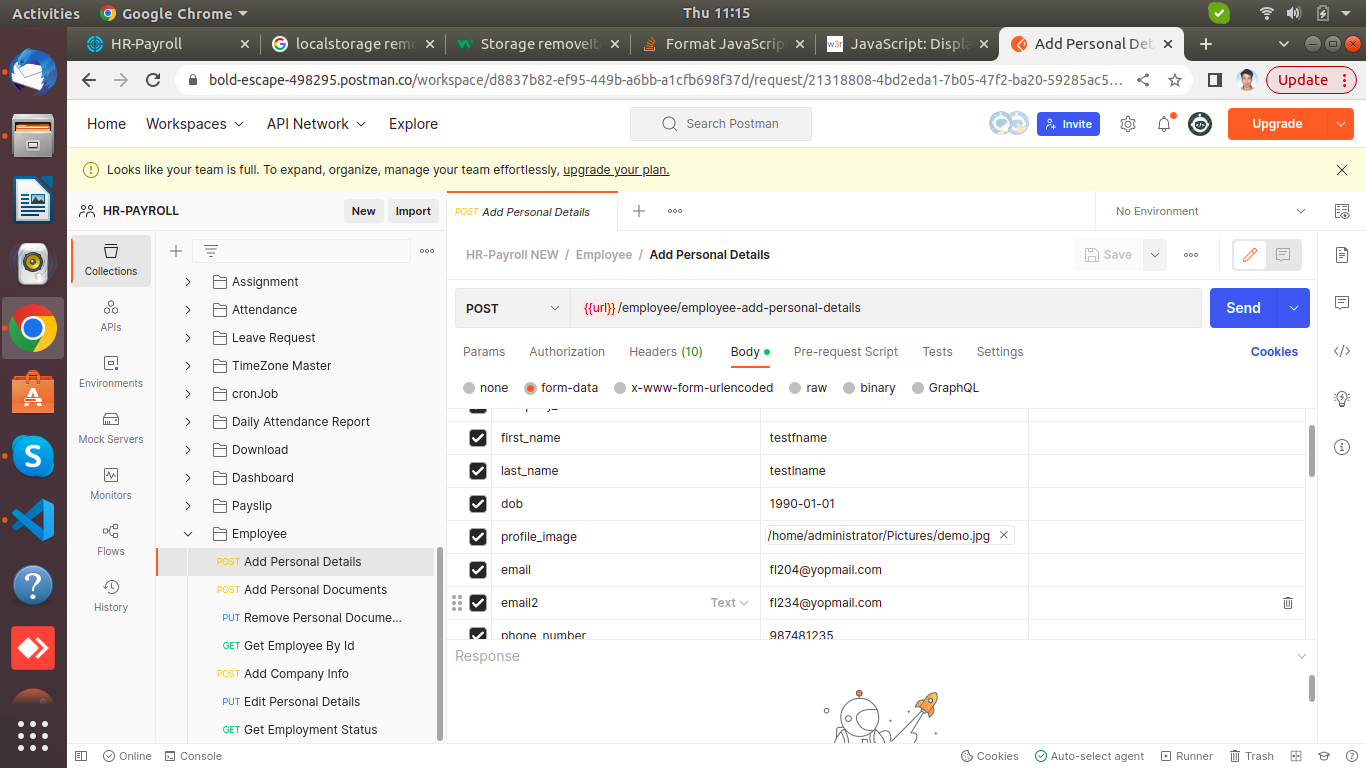Open the No Environment dropdown
The image size is (1366, 768).
1210,211
